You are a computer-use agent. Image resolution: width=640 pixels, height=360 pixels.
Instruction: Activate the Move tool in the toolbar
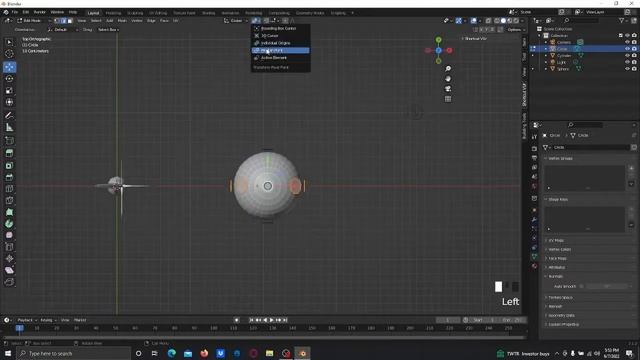click(9, 67)
